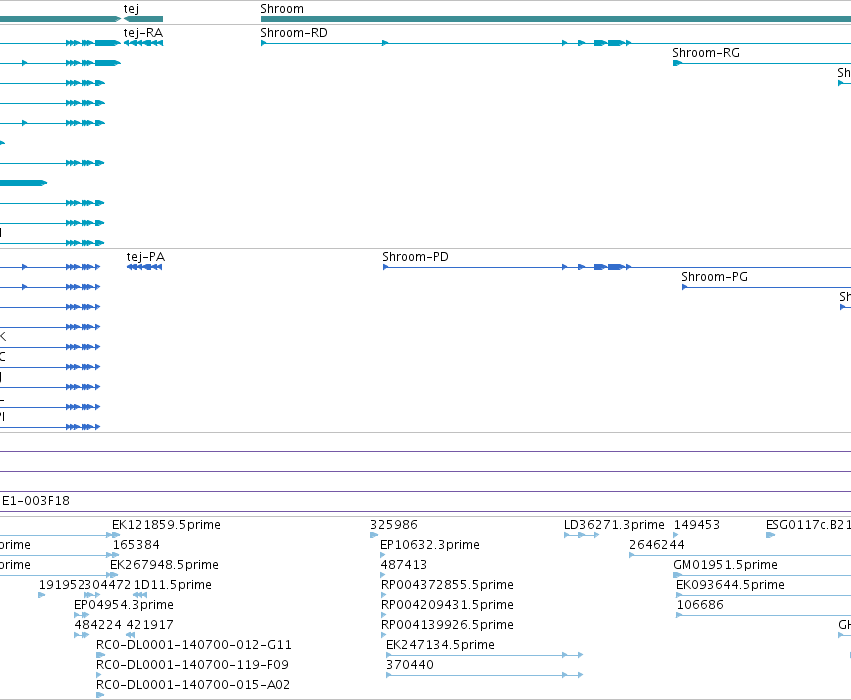Select the 484224 feature label
851x700 pixels.
coord(98,625)
